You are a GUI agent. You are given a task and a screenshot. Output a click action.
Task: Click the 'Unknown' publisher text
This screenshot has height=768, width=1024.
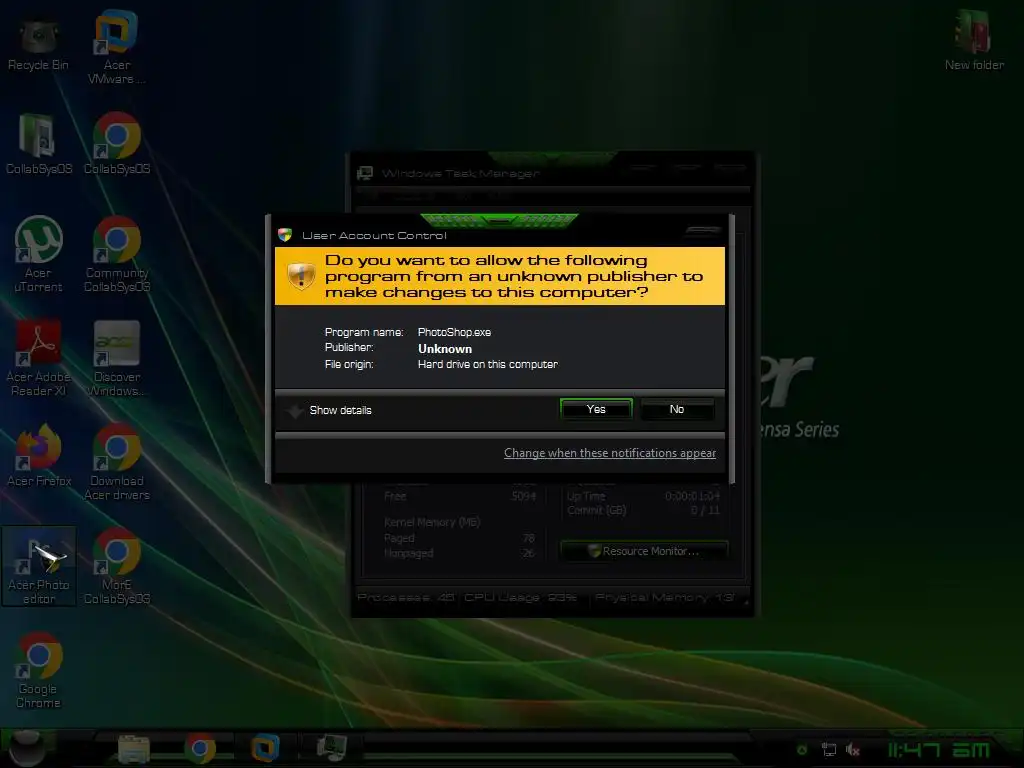click(445, 349)
